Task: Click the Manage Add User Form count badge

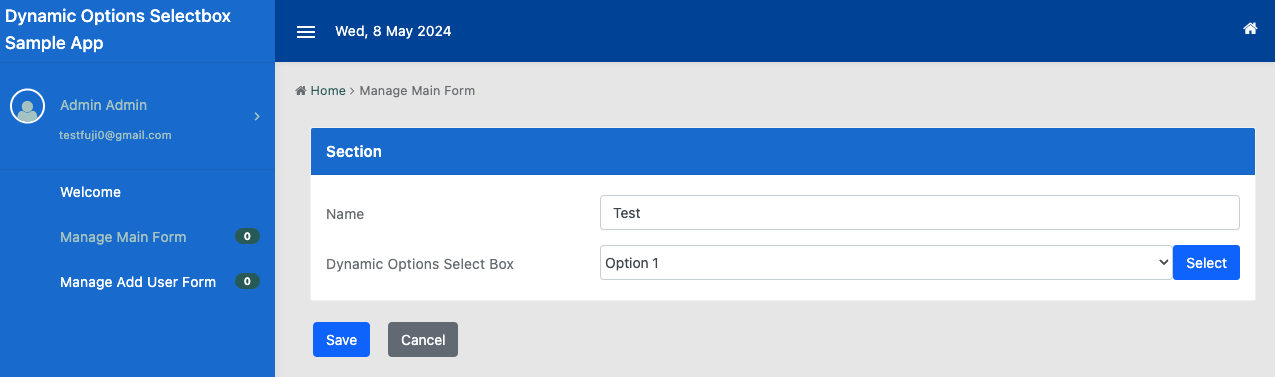Action: tap(247, 282)
